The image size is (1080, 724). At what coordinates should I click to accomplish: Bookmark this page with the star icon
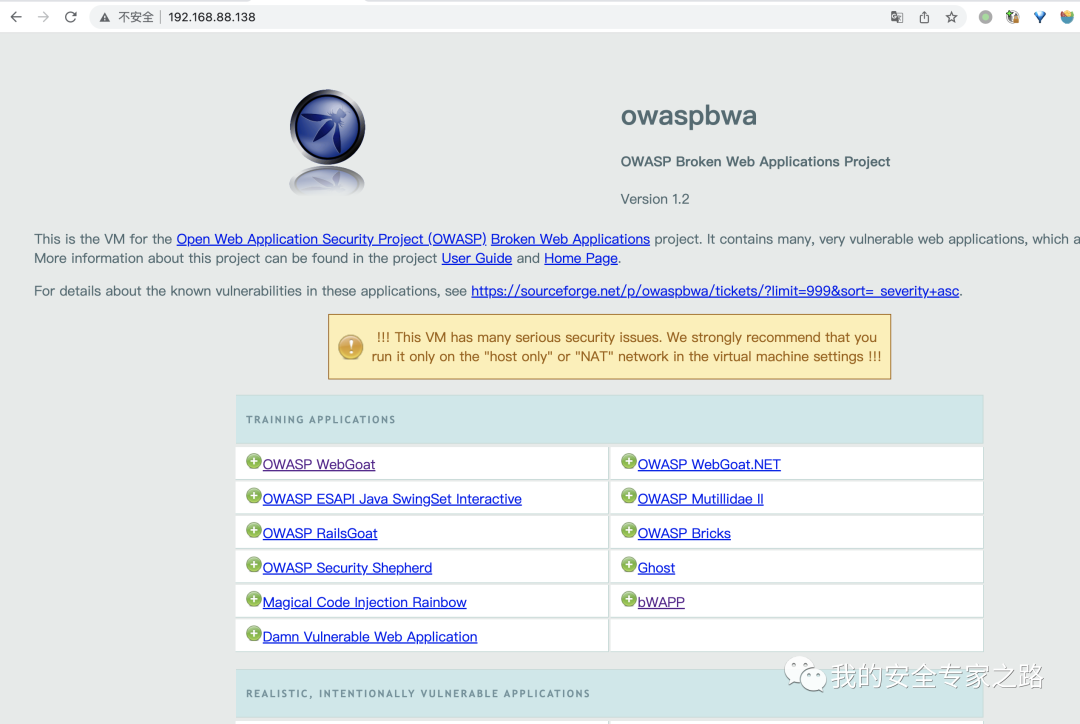[x=951, y=17]
